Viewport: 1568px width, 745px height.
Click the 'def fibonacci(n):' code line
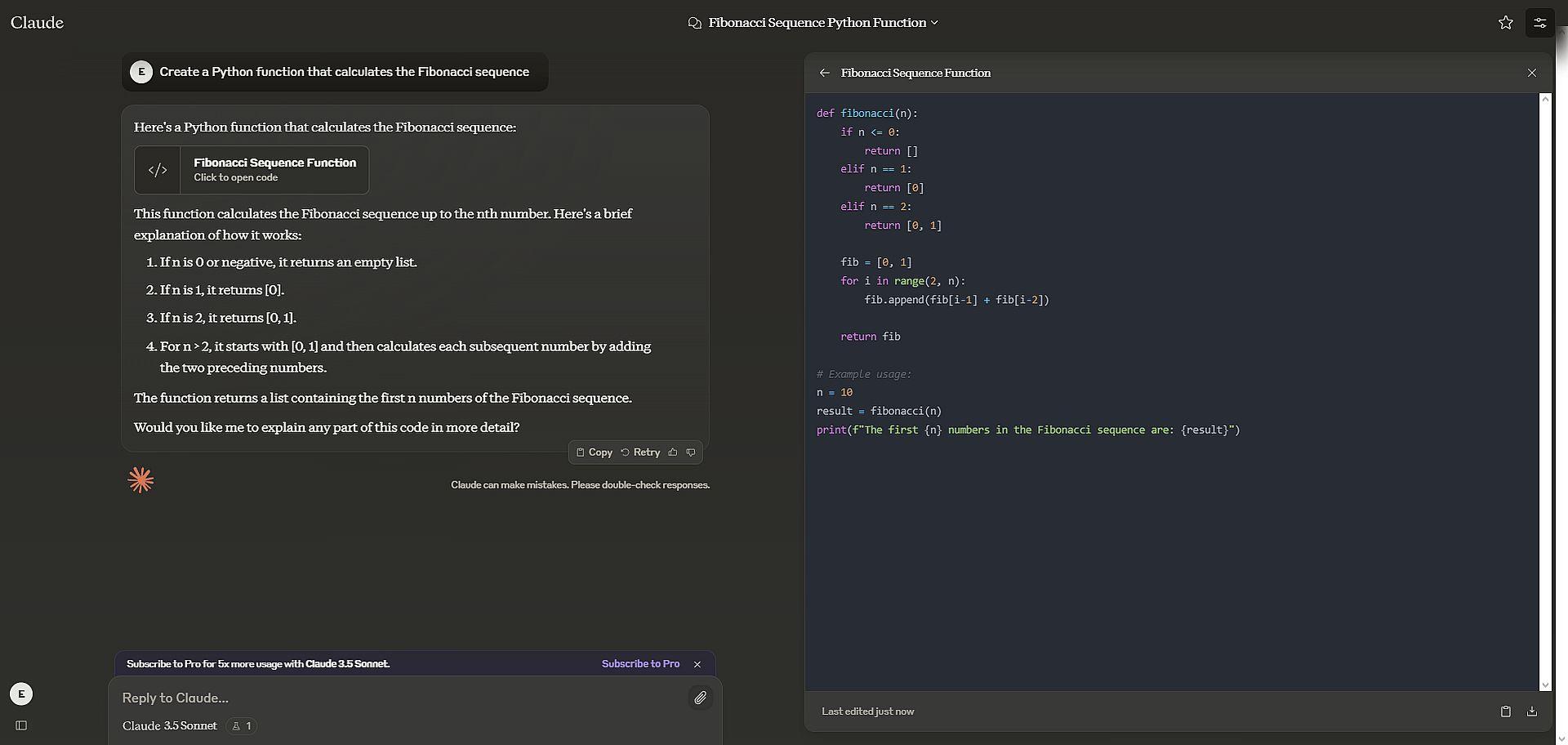867,114
